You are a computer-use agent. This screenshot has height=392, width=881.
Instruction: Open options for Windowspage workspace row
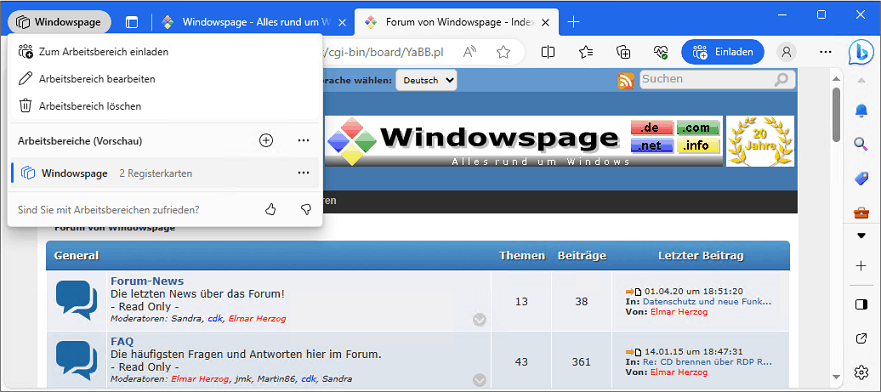coord(303,173)
